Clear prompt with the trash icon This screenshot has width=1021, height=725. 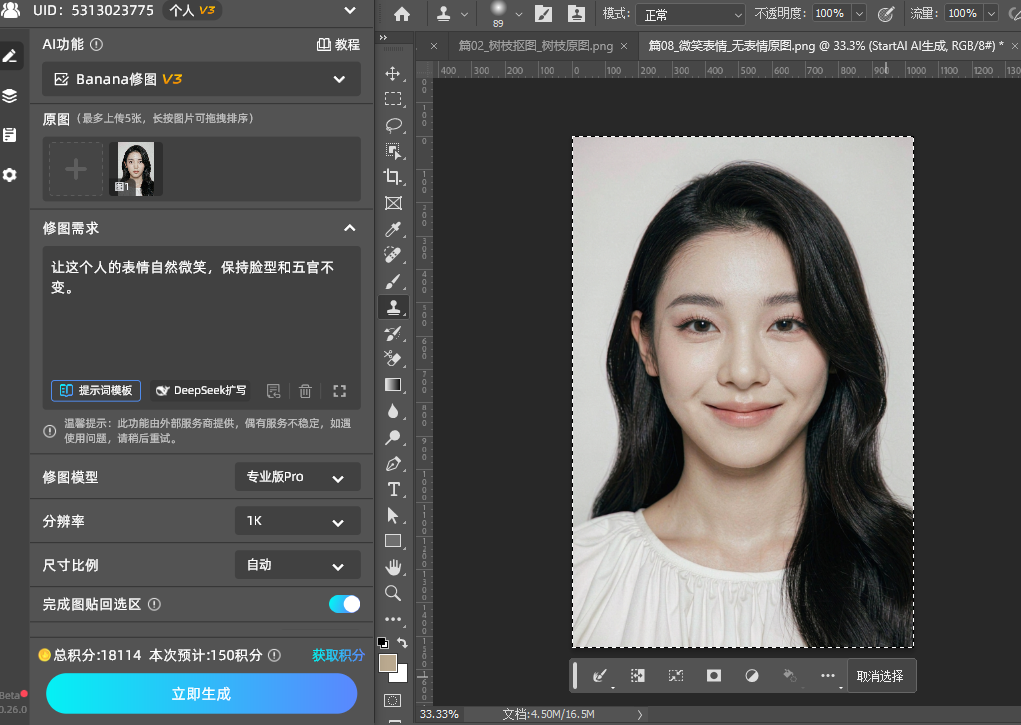coord(305,391)
